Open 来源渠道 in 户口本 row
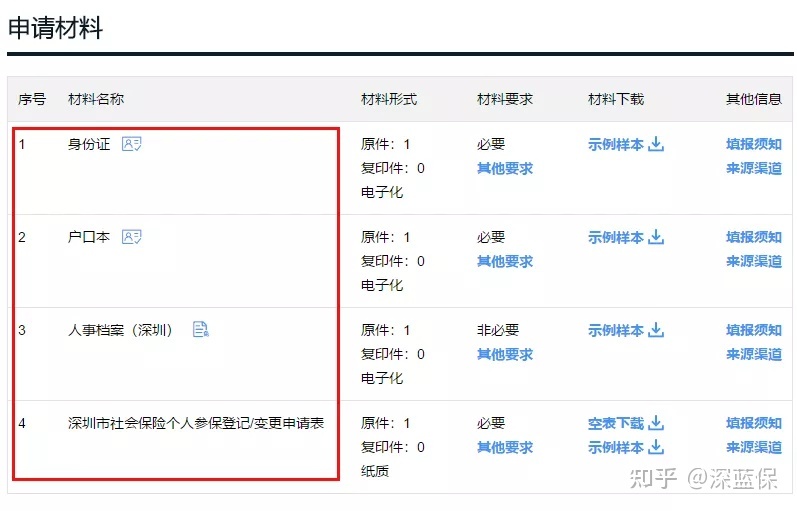Image resolution: width=797 pixels, height=511 pixels. pyautogui.click(x=754, y=261)
